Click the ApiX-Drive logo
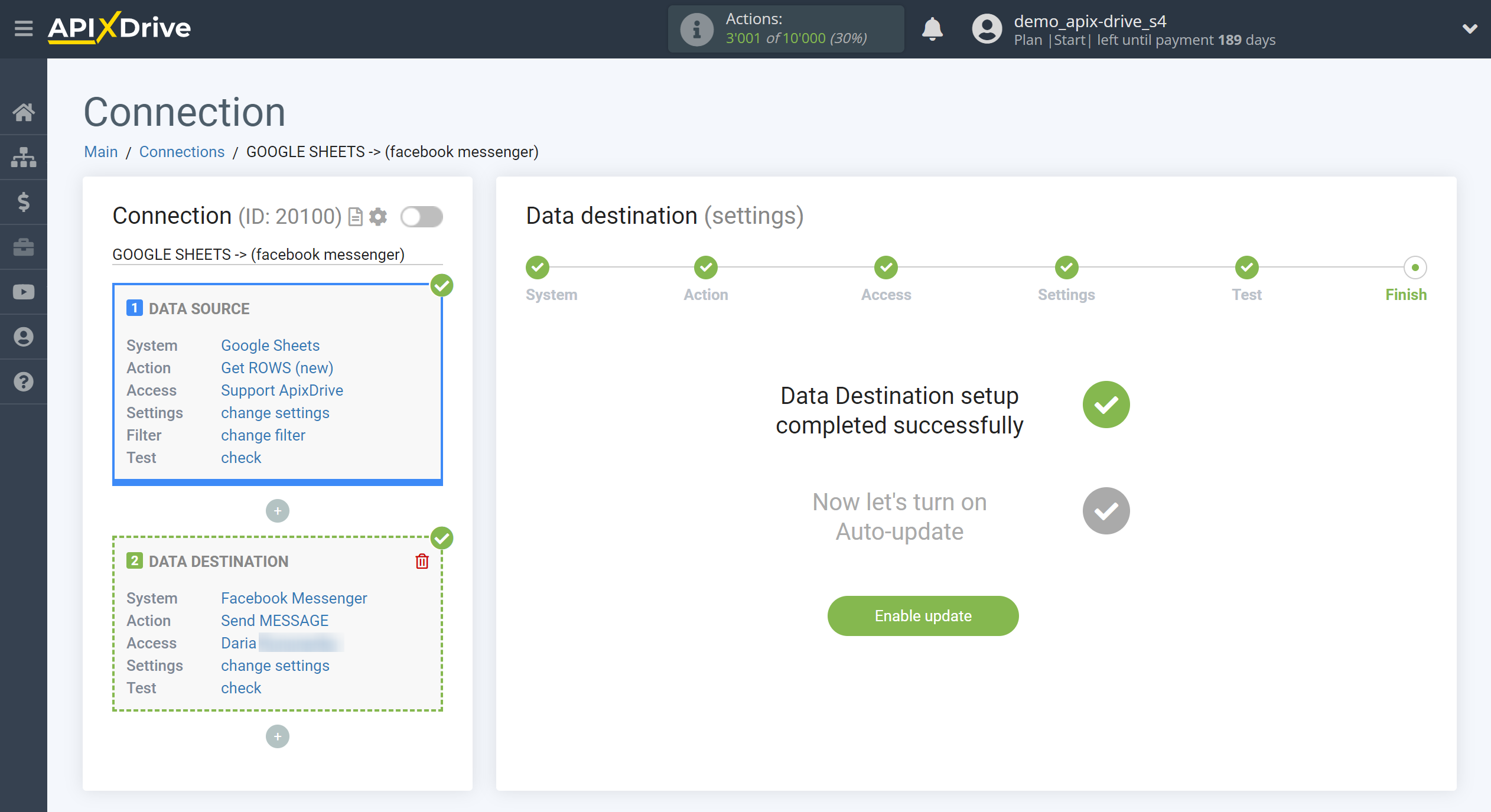1491x812 pixels. click(119, 28)
